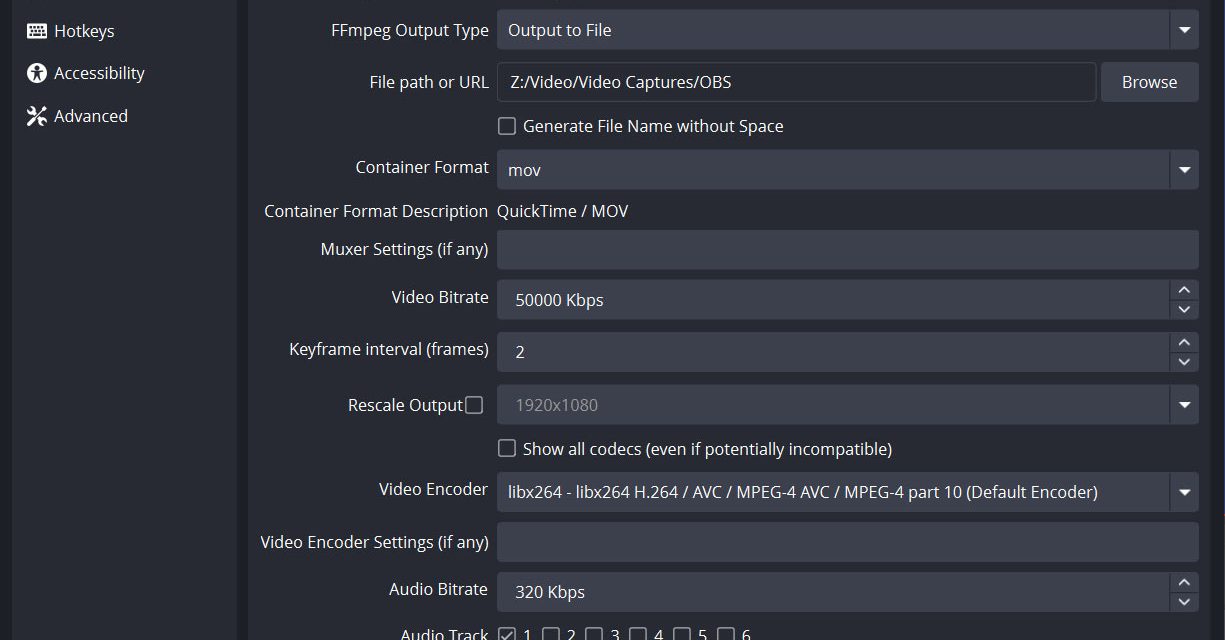Open the FFmpeg Output Type dropdown
This screenshot has width=1225, height=640.
point(1184,30)
